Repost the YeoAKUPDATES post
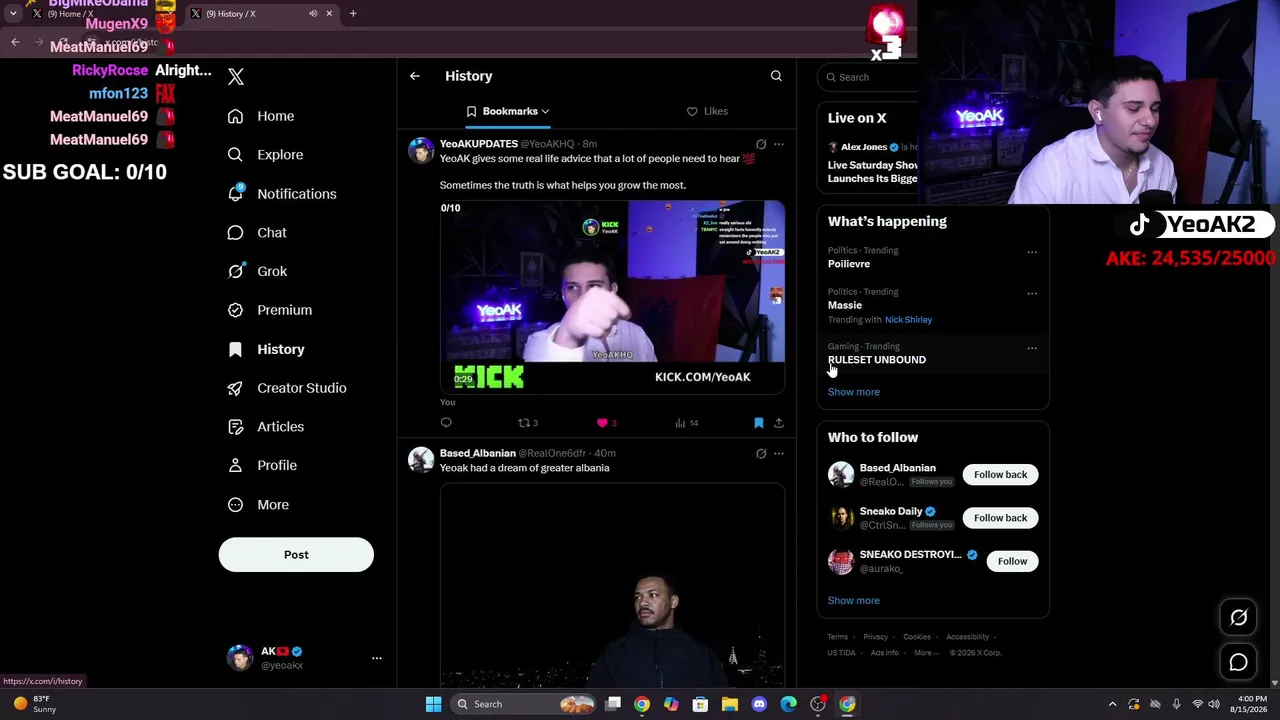This screenshot has height=720, width=1280. click(527, 423)
